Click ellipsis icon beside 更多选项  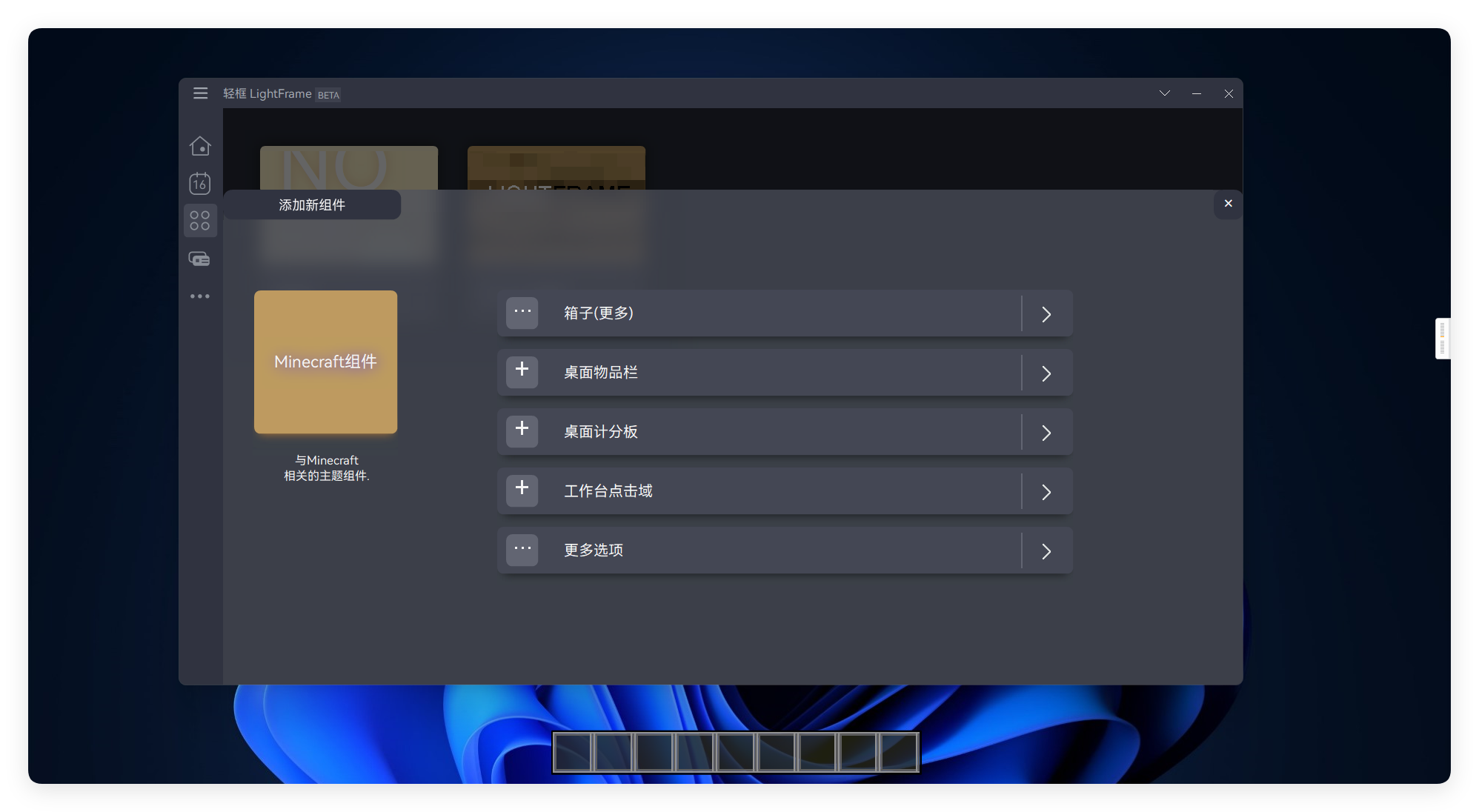522,550
